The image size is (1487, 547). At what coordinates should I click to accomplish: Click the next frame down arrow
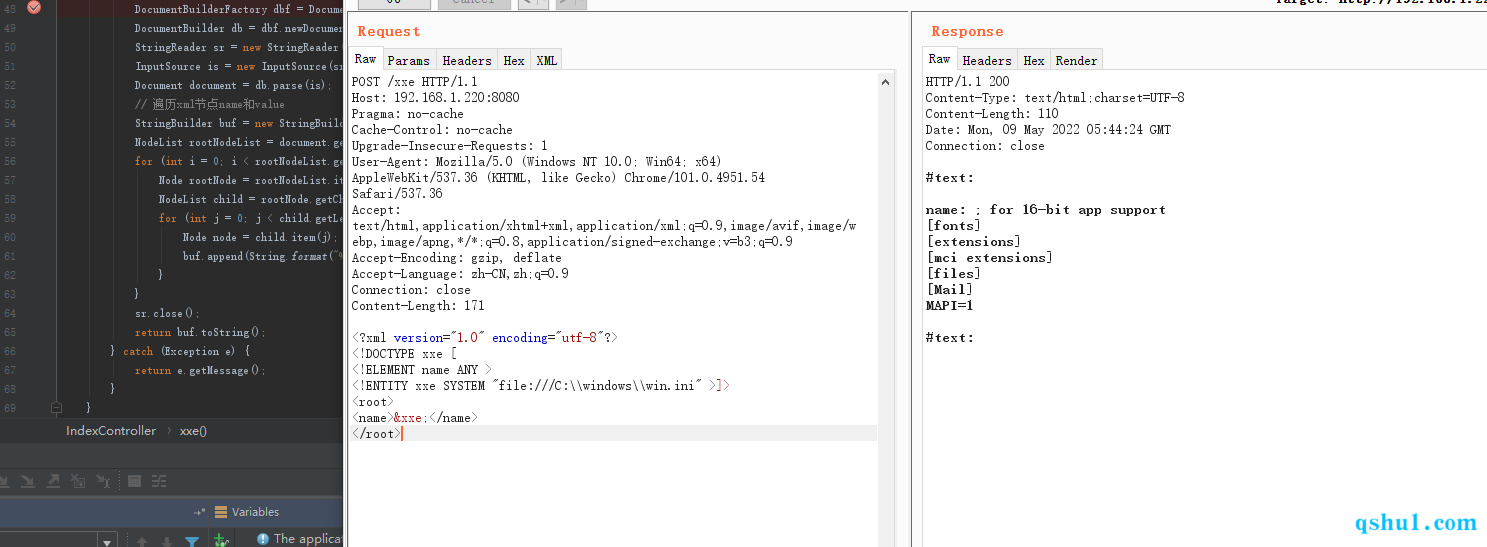(167, 541)
